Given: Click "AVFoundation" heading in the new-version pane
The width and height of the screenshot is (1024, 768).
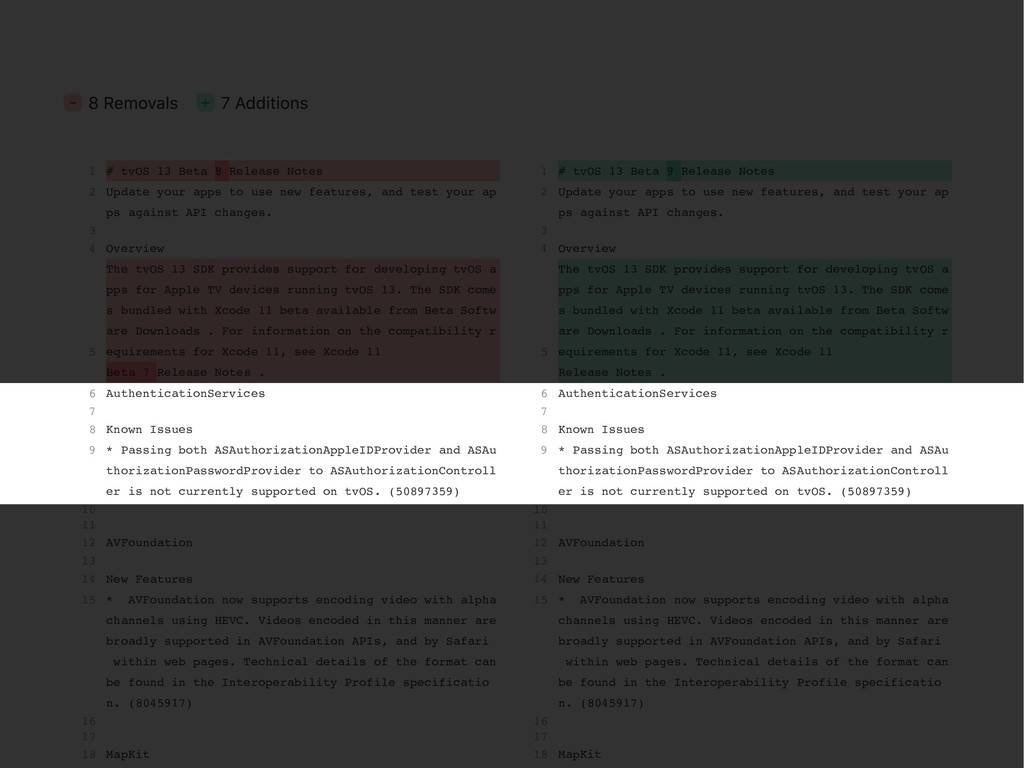Looking at the screenshot, I should (x=601, y=543).
